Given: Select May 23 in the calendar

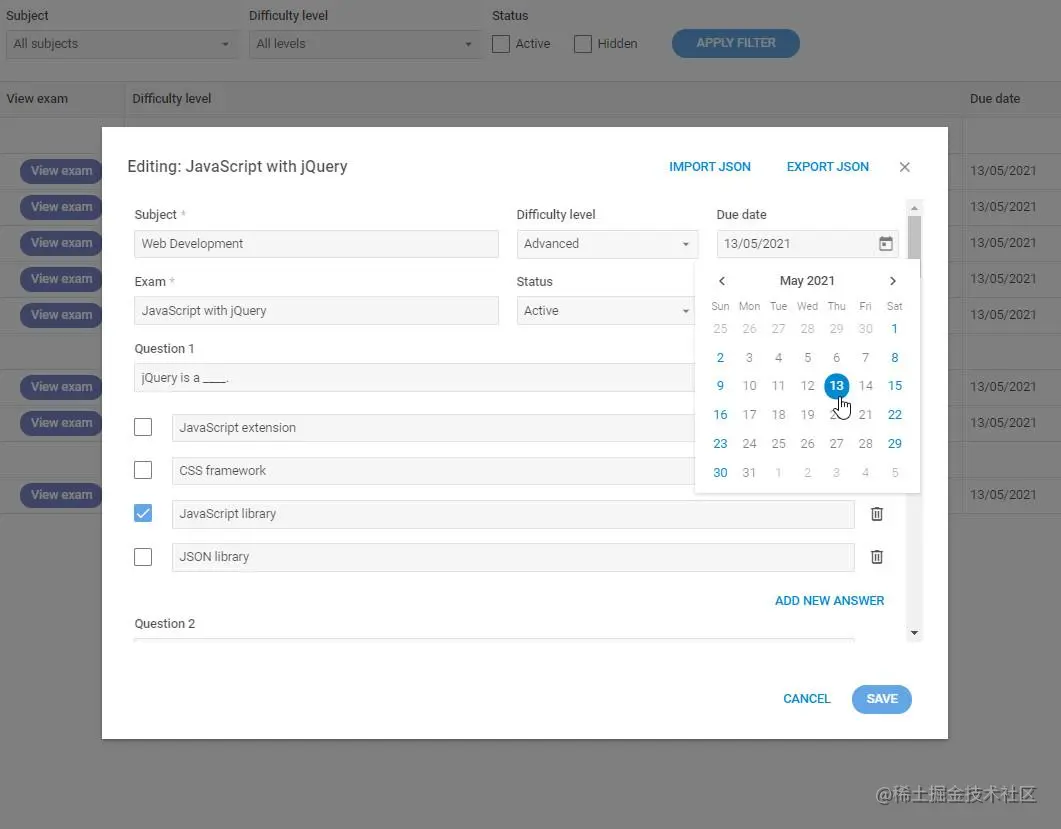Looking at the screenshot, I should pos(720,443).
